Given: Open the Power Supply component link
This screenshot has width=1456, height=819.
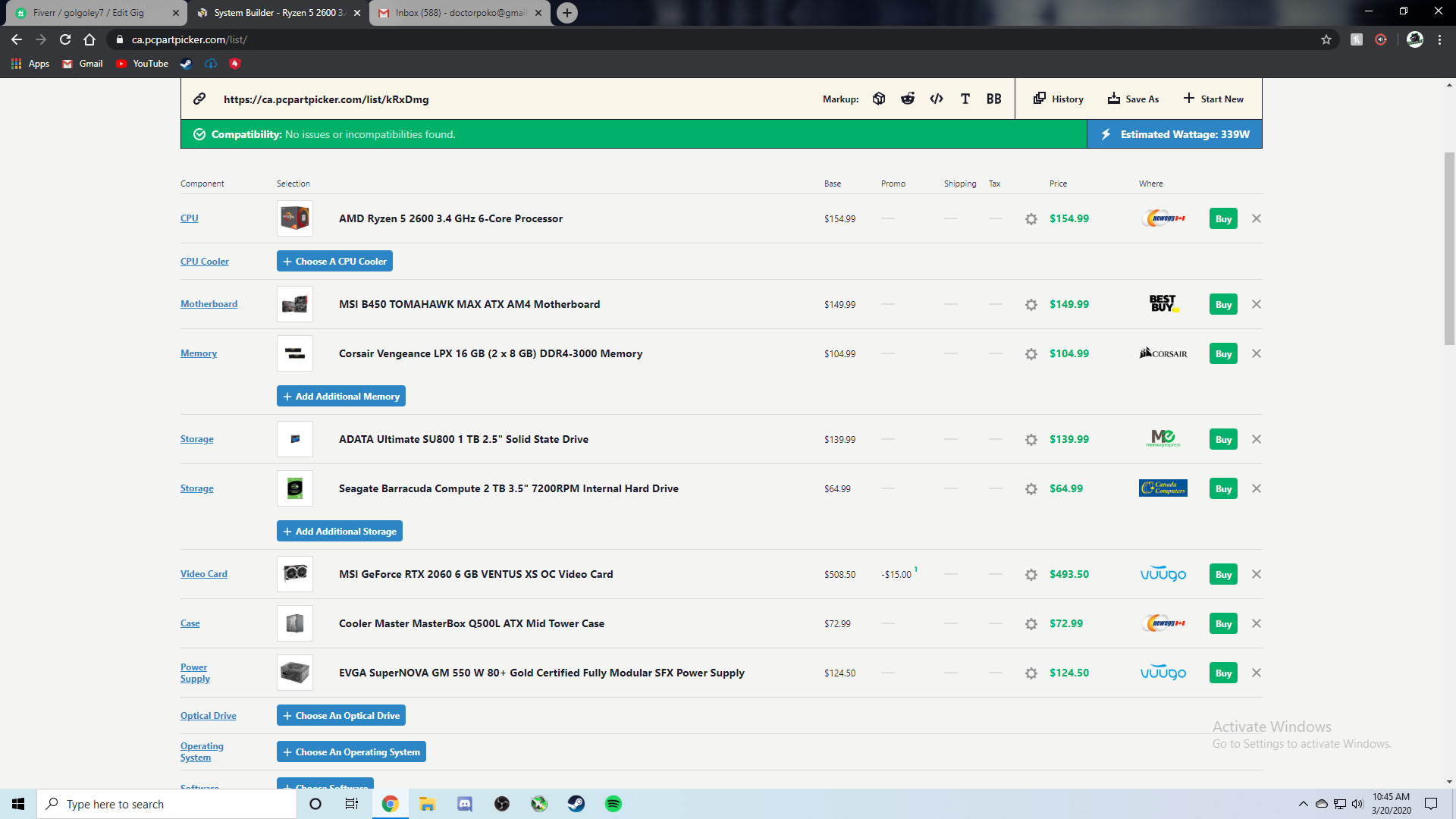Looking at the screenshot, I should point(195,673).
